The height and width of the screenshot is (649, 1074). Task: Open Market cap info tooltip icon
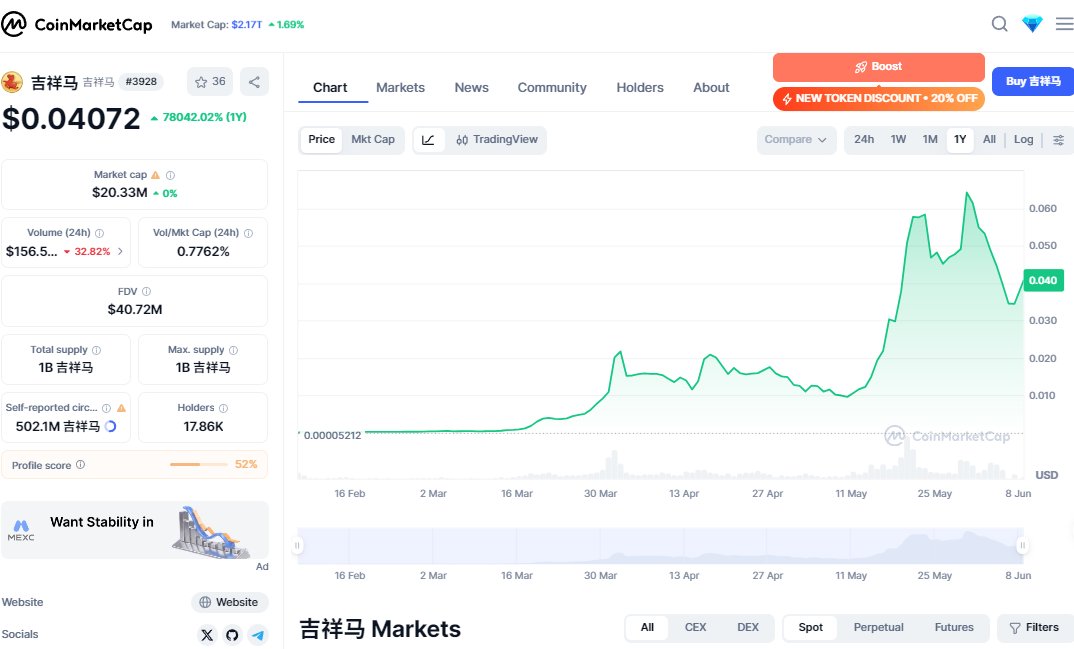click(x=171, y=175)
